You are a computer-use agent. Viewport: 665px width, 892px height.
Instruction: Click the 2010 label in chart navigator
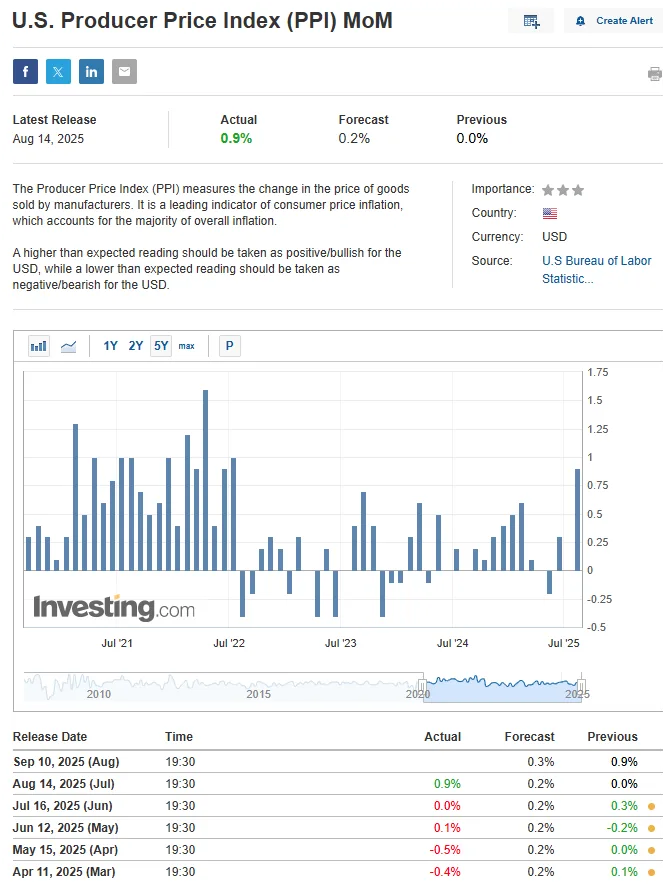[98, 694]
